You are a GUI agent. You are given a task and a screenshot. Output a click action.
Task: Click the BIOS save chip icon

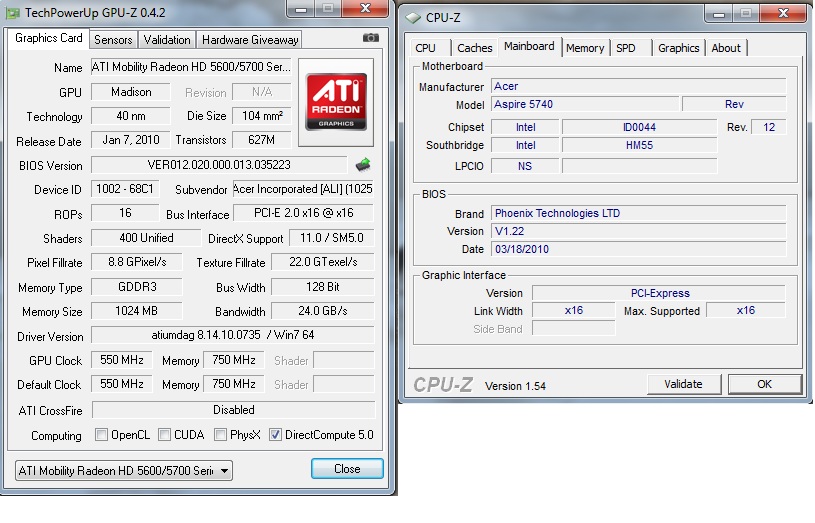pyautogui.click(x=363, y=165)
